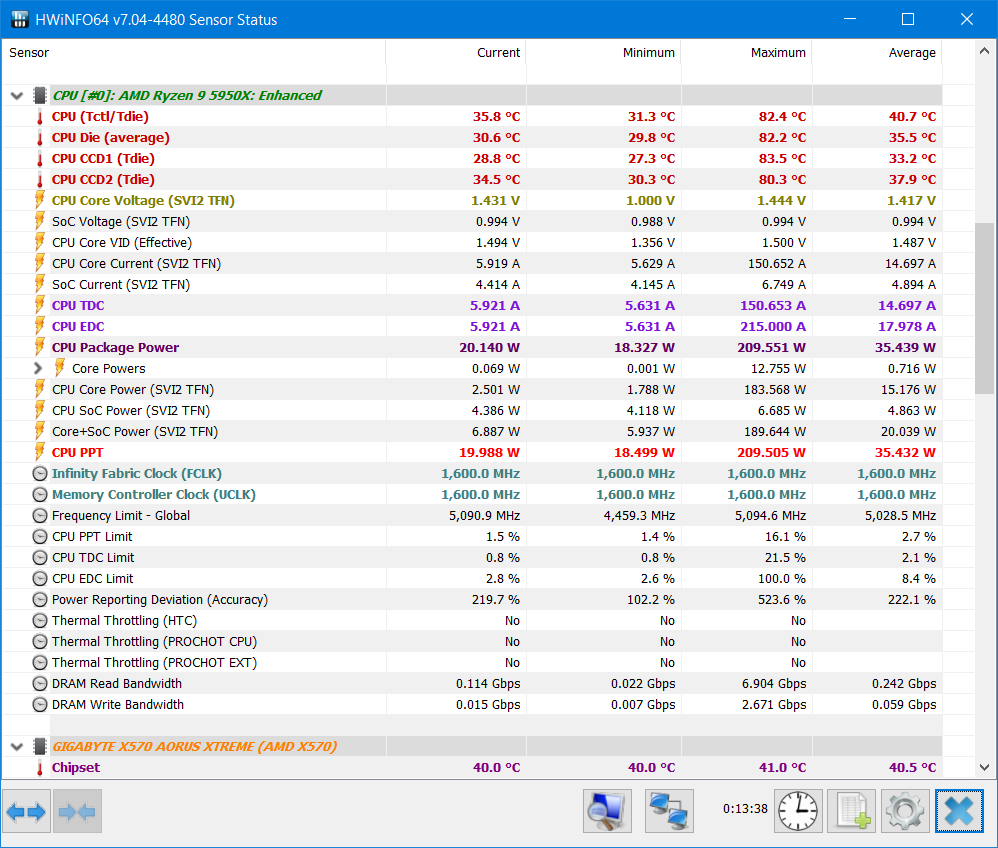The image size is (998, 848).
Task: Click thermometer icon beside Chipset
Action: click(39, 768)
